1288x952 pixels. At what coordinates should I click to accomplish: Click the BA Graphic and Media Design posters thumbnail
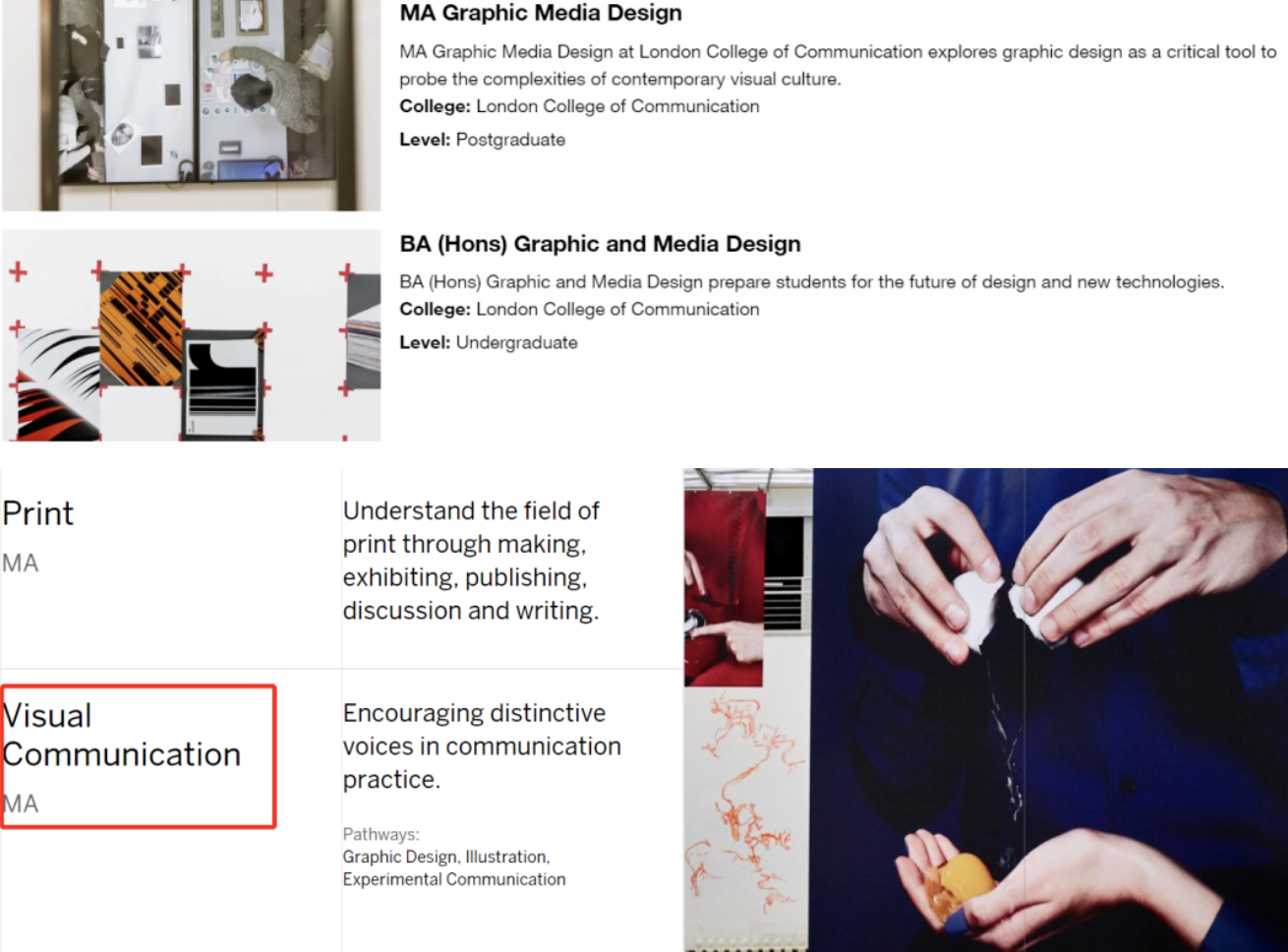point(191,335)
